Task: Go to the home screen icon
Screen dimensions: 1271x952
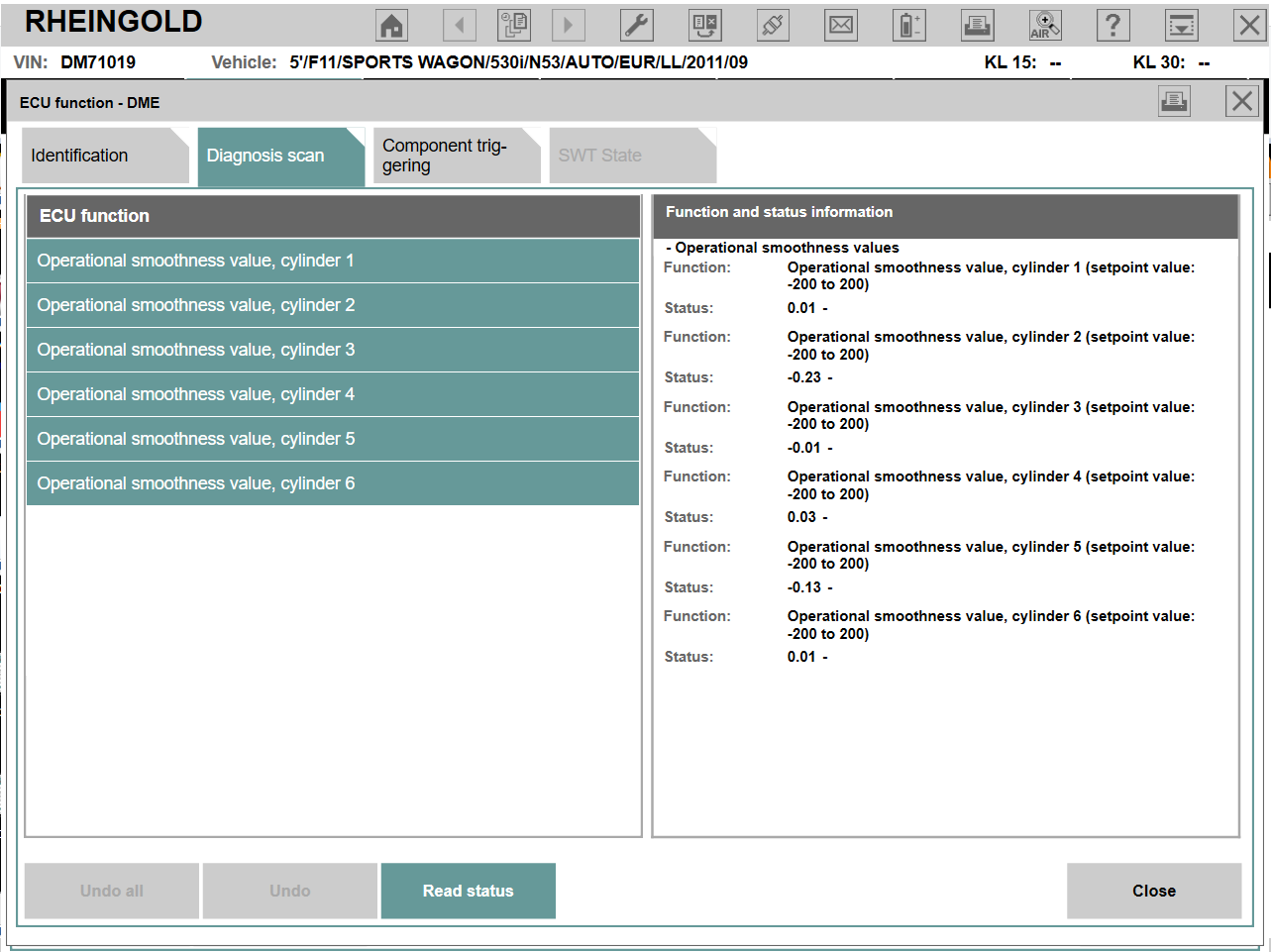Action: coord(393,25)
